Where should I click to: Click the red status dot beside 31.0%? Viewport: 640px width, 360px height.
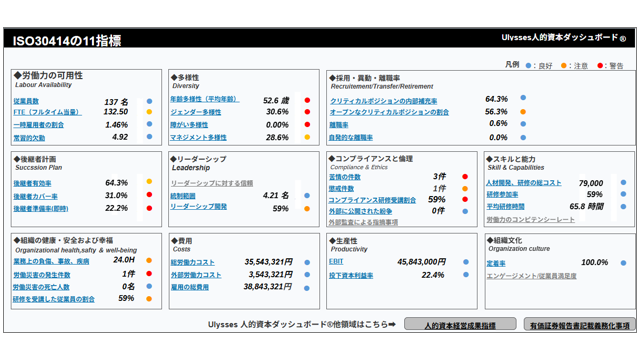click(x=149, y=195)
